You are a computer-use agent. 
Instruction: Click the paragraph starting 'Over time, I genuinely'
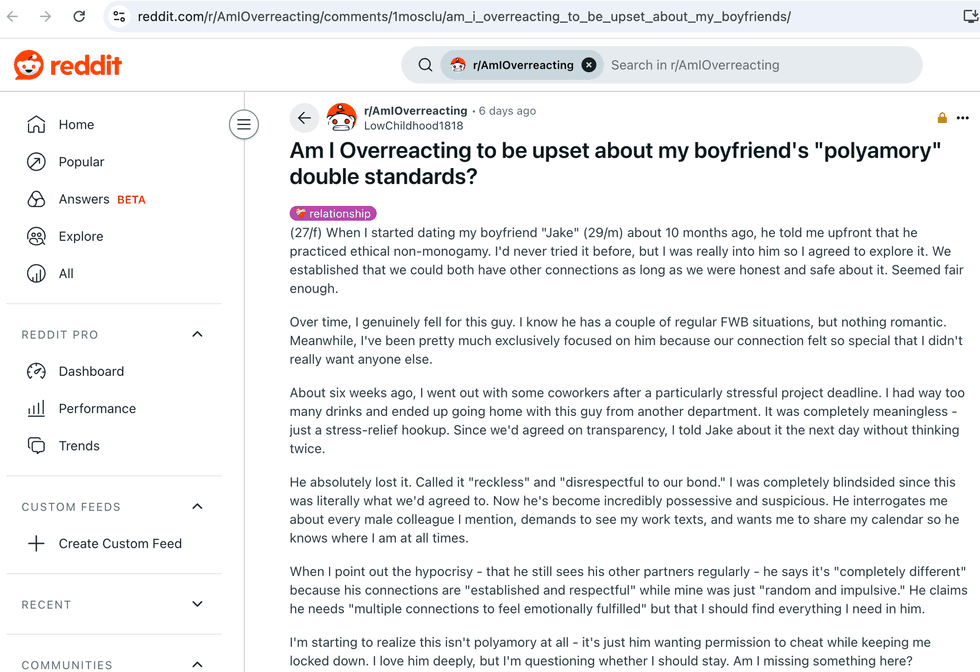point(626,341)
